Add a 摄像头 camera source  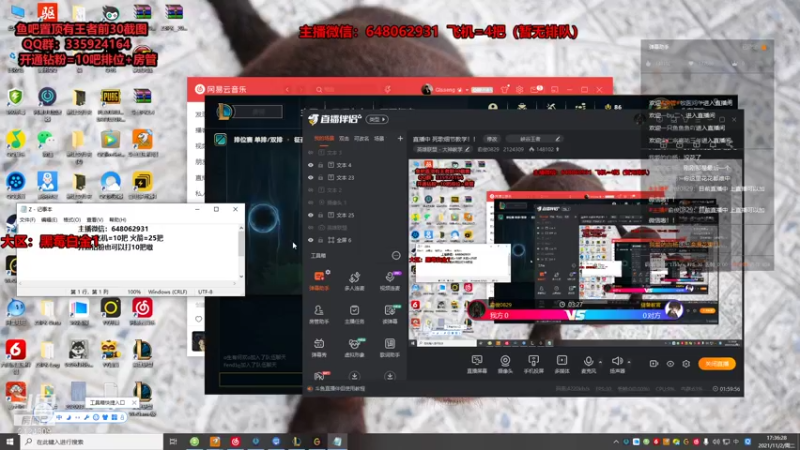tap(505, 364)
